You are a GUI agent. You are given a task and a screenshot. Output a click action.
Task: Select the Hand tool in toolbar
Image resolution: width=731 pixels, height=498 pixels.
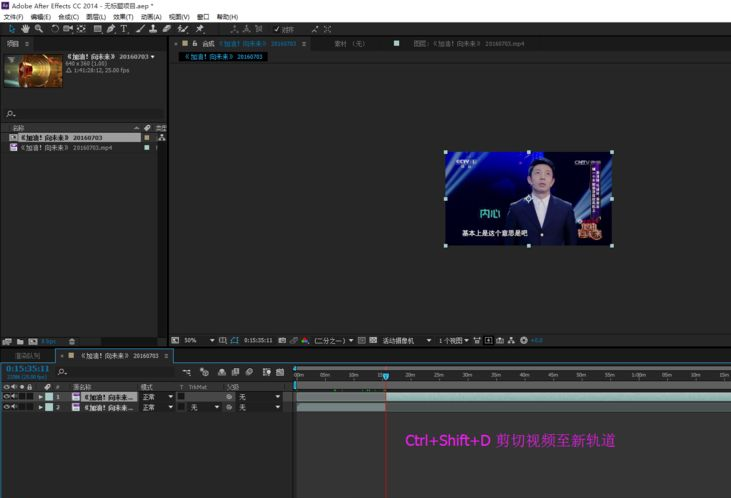click(25, 29)
